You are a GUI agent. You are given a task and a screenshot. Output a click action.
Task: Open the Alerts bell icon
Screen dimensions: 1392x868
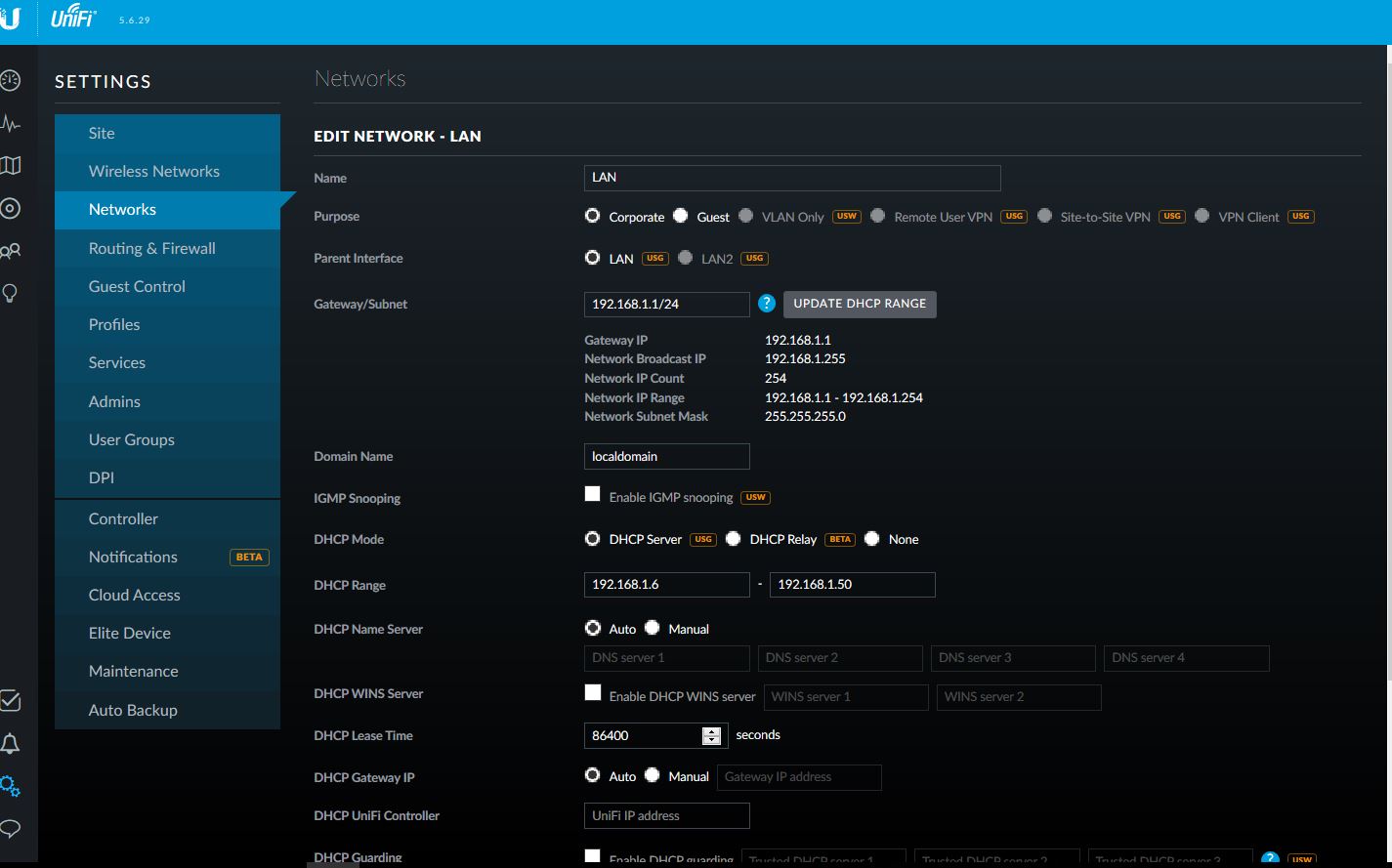[10, 744]
